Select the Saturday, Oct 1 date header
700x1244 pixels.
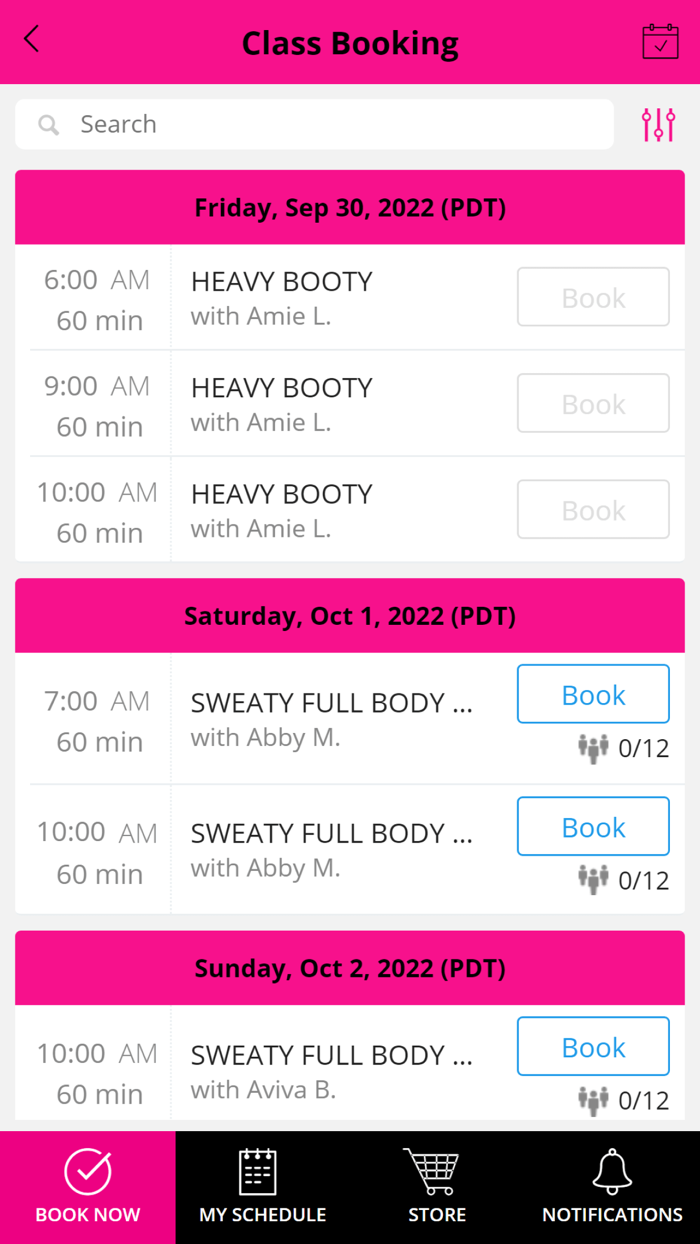350,616
